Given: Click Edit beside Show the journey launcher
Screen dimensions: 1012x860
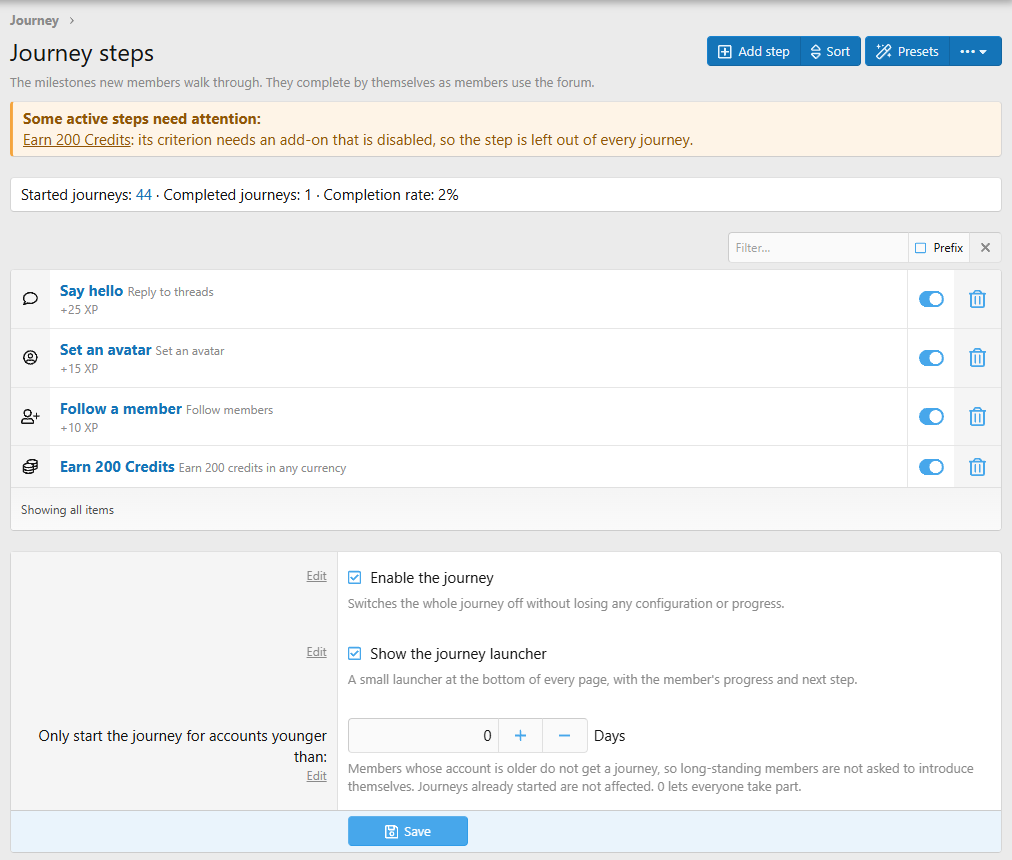Looking at the screenshot, I should point(316,652).
